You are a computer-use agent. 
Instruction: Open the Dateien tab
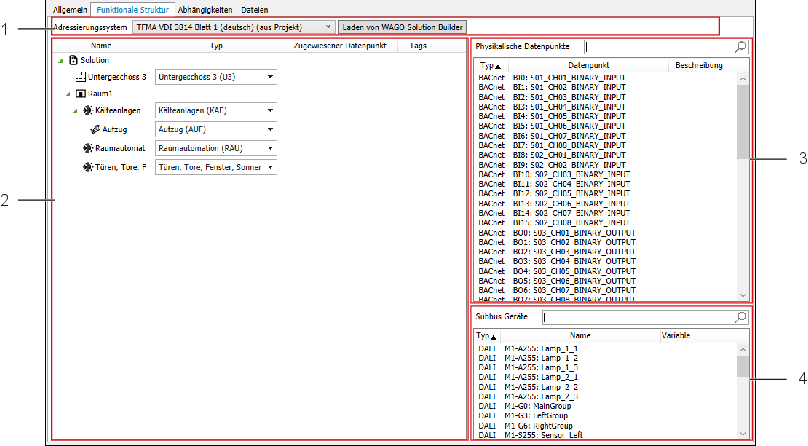(x=255, y=10)
